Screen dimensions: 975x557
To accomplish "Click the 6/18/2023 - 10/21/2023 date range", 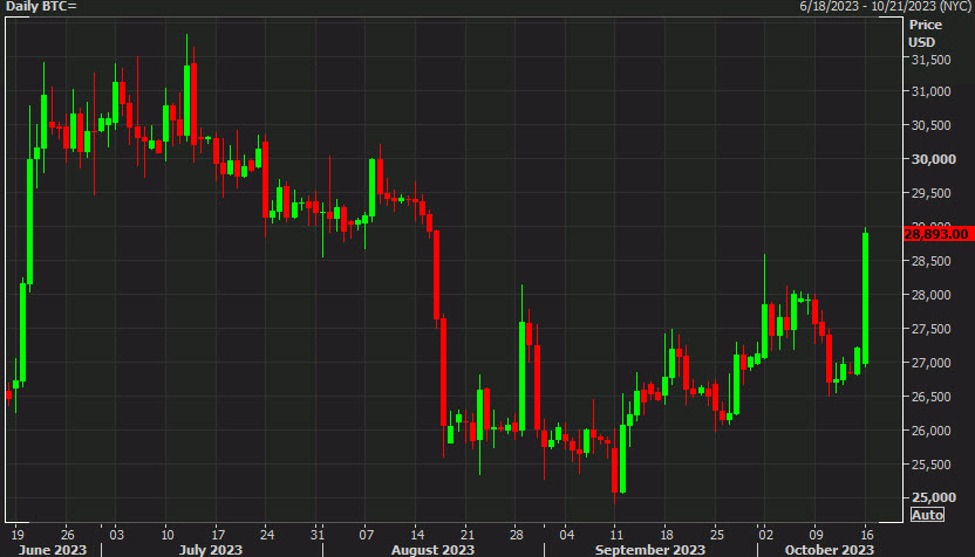I will point(885,7).
